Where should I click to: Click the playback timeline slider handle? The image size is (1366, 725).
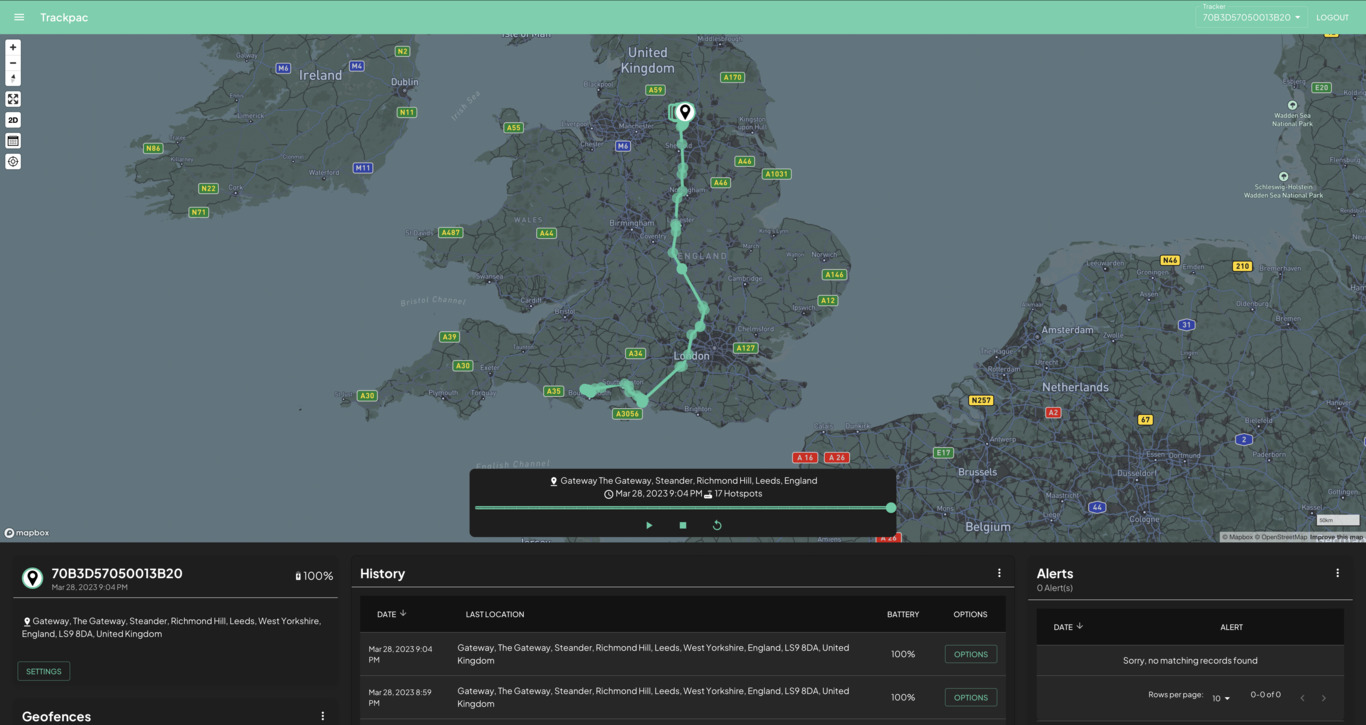[891, 508]
